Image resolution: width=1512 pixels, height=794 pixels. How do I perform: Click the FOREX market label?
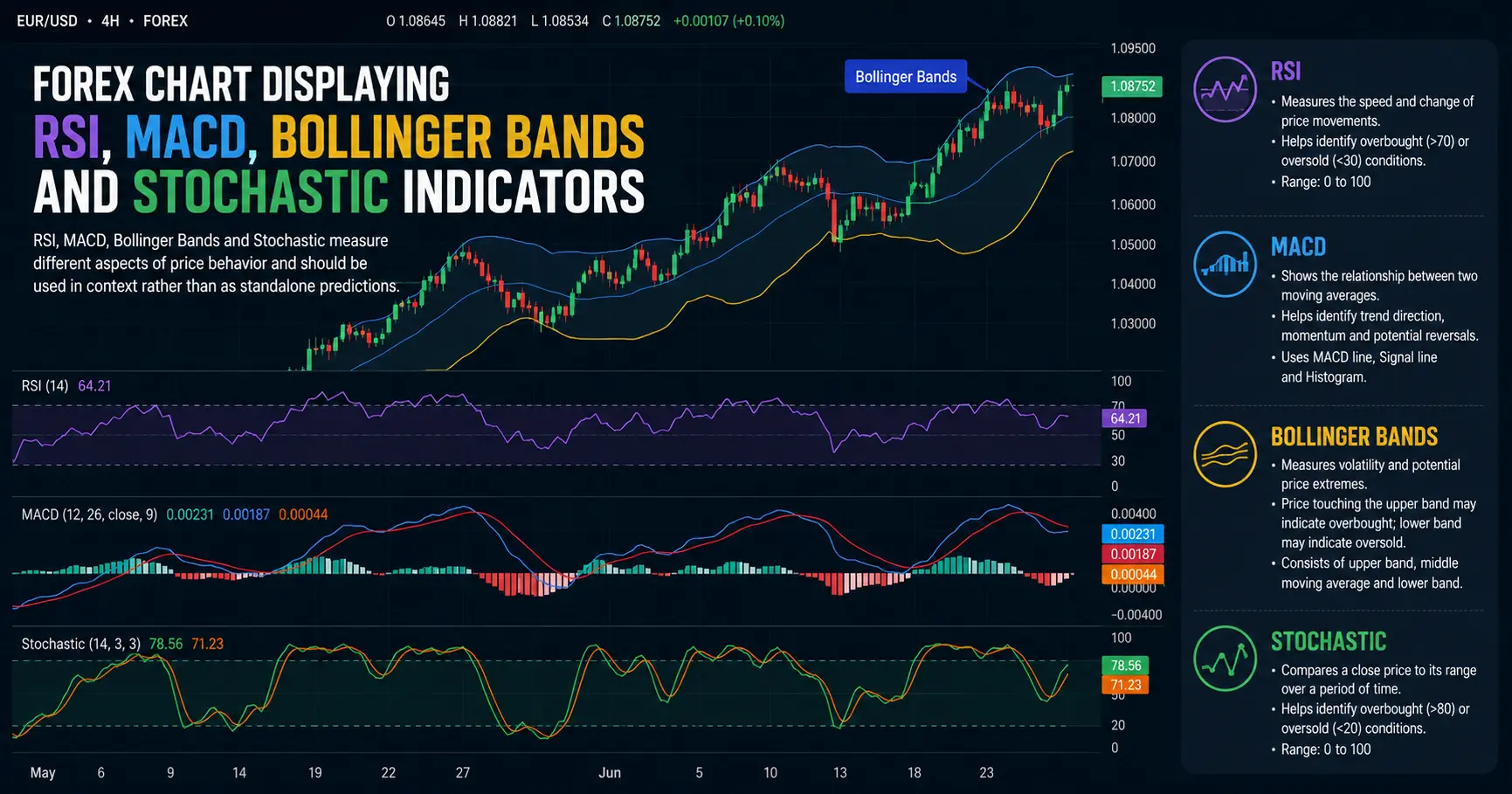pos(165,21)
